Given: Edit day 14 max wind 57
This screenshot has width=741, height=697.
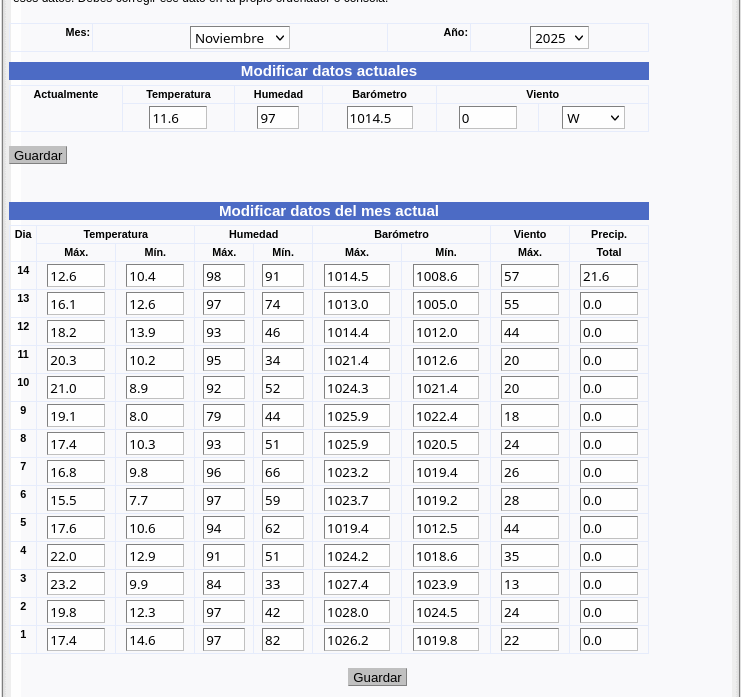Looking at the screenshot, I should point(530,275).
